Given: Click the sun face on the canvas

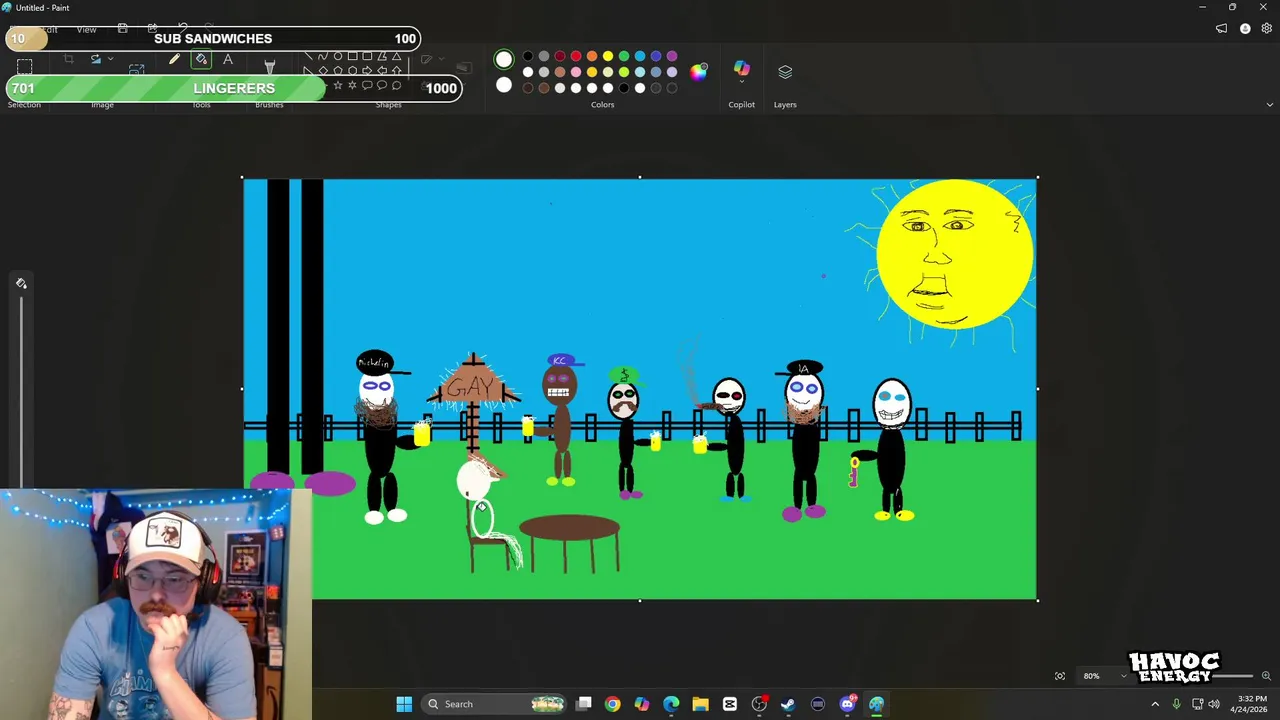Looking at the screenshot, I should [x=954, y=255].
